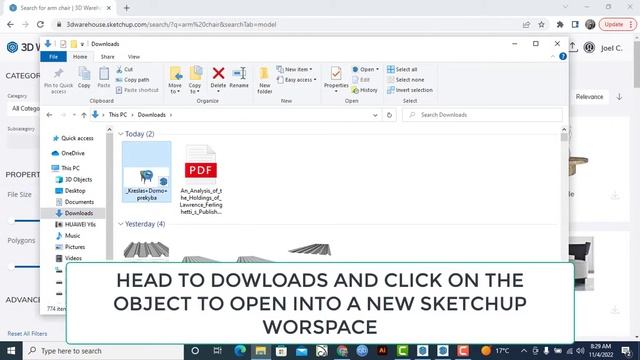This screenshot has width=640, height=360.
Task: Open Recent locations dropdown arrow
Action: coord(74,115)
